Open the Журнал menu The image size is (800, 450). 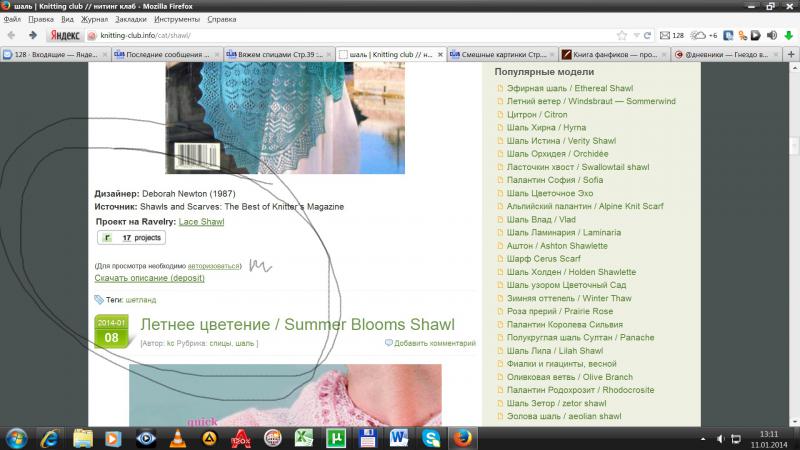click(94, 19)
